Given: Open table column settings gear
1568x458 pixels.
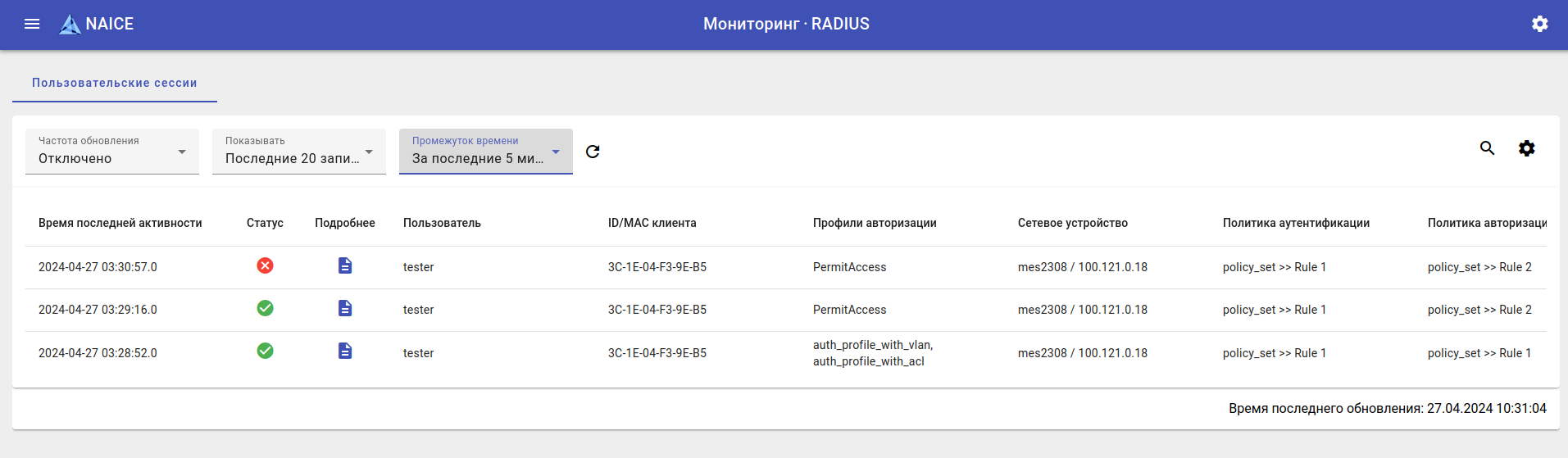Looking at the screenshot, I should tap(1526, 148).
